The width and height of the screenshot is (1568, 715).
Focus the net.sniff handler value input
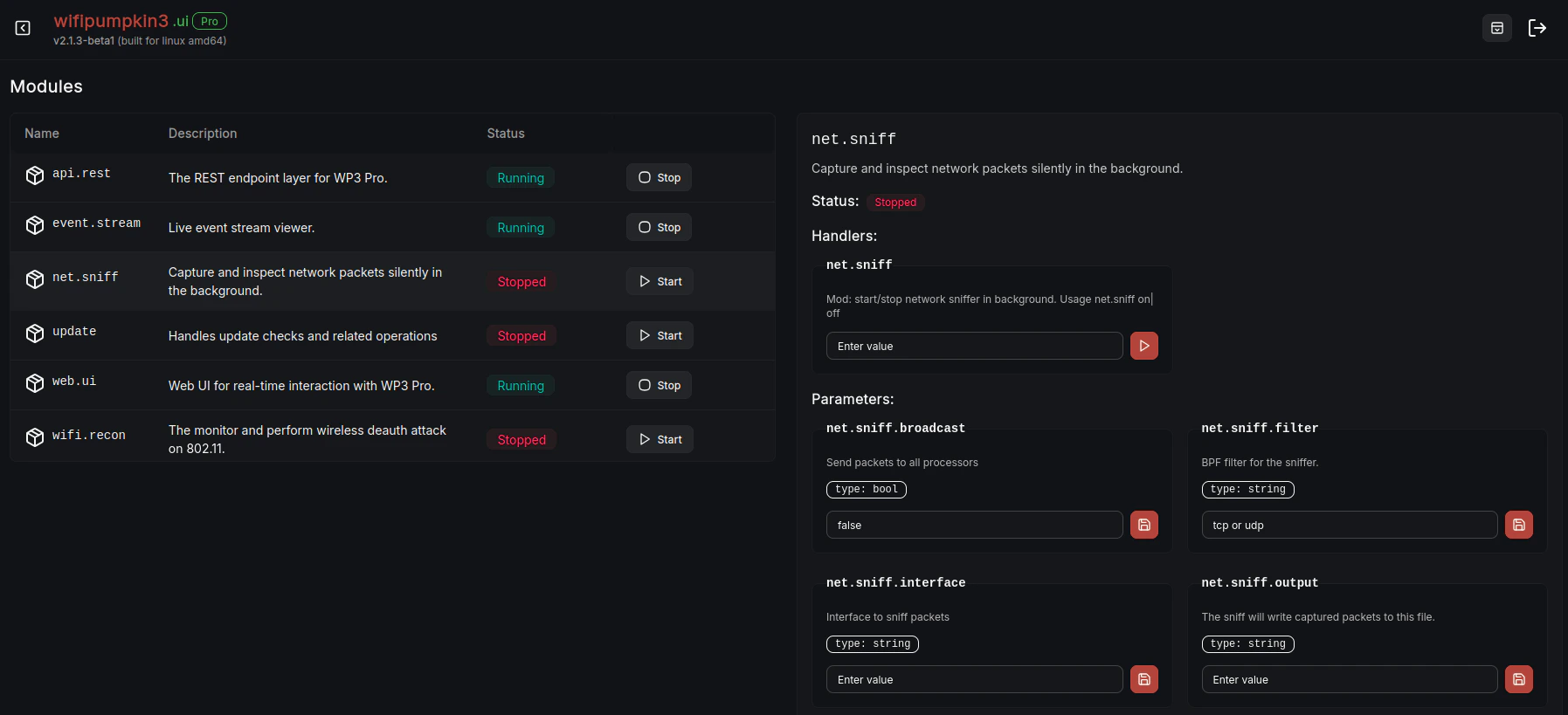(x=975, y=346)
